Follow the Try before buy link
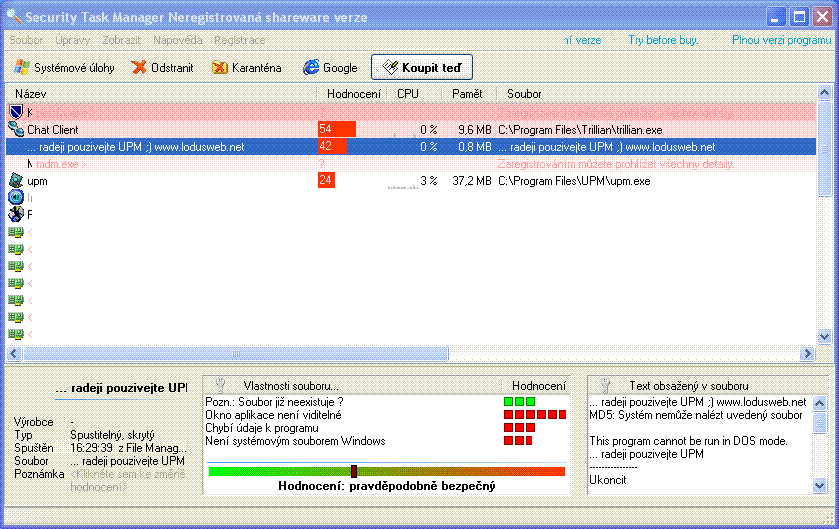Screen dimensions: 839x529 663,40
